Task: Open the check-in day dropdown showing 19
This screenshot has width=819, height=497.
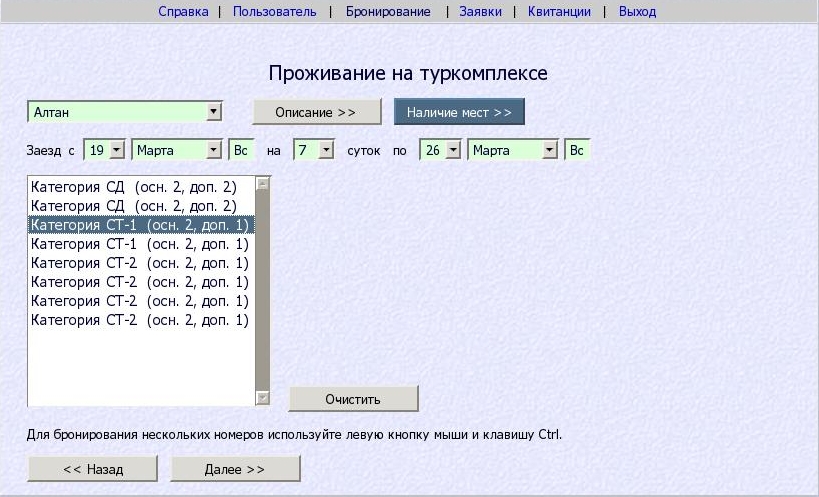Action: pyautogui.click(x=104, y=150)
